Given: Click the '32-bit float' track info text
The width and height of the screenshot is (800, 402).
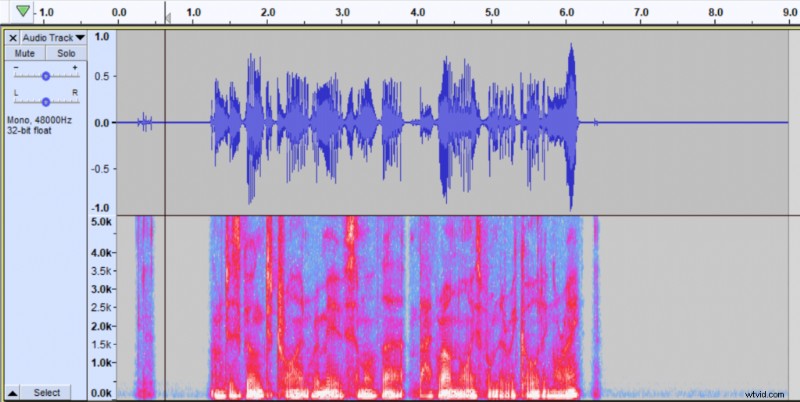Looking at the screenshot, I should click(29, 131).
